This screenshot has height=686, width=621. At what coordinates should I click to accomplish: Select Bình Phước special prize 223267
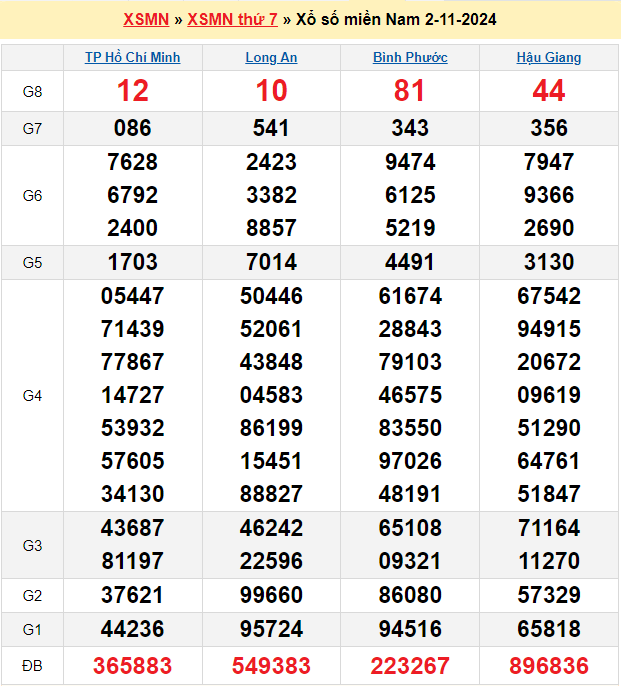[x=410, y=665]
